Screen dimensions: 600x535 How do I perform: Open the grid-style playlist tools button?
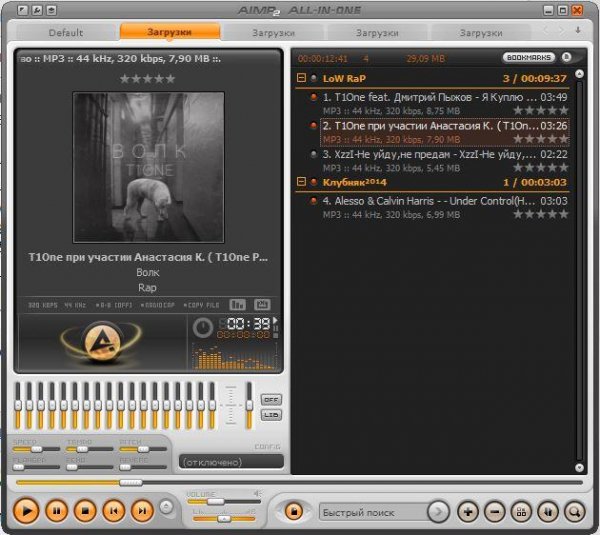pyautogui.click(x=521, y=511)
